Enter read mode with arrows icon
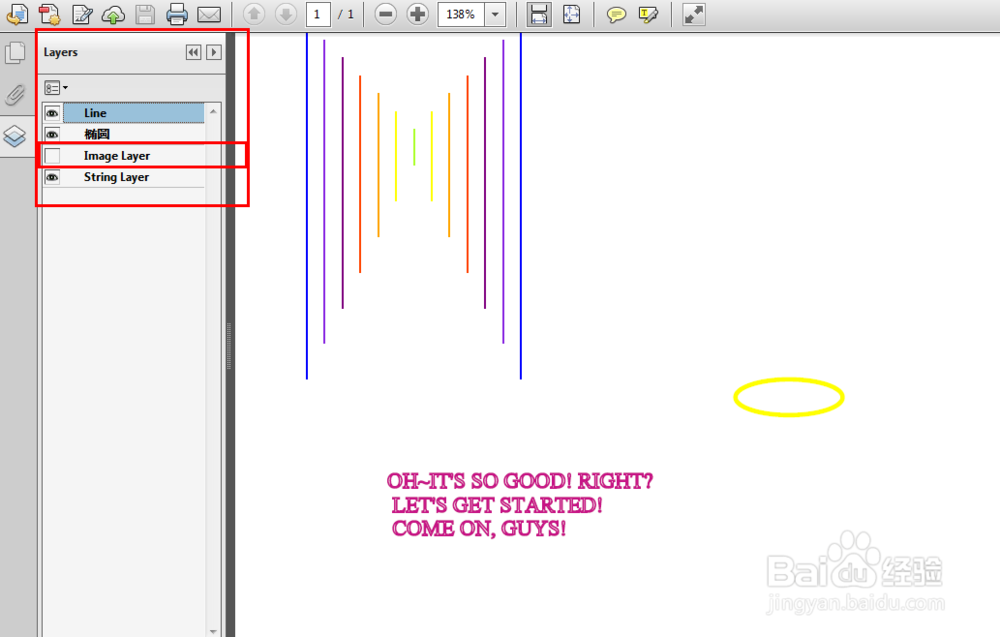 click(x=693, y=14)
